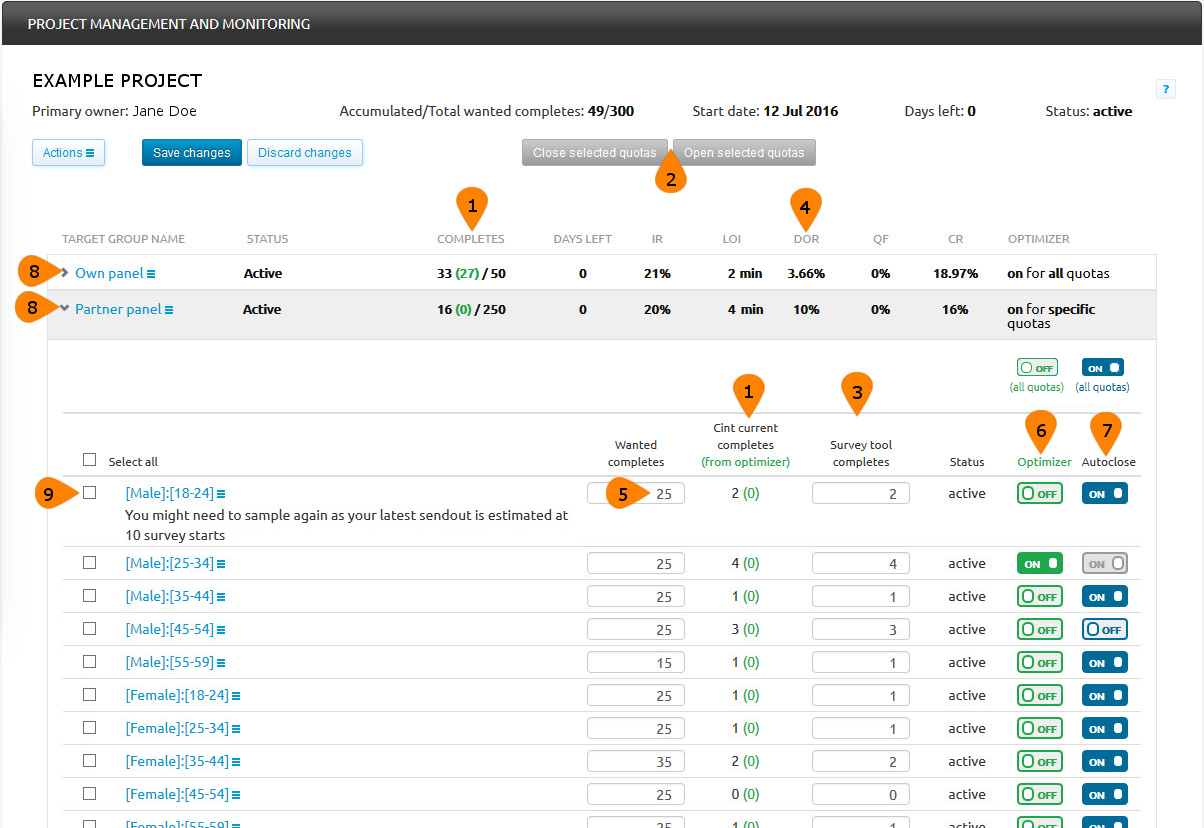Expand the Own panel target group
Viewport: 1204px width, 828px height.
[64, 273]
